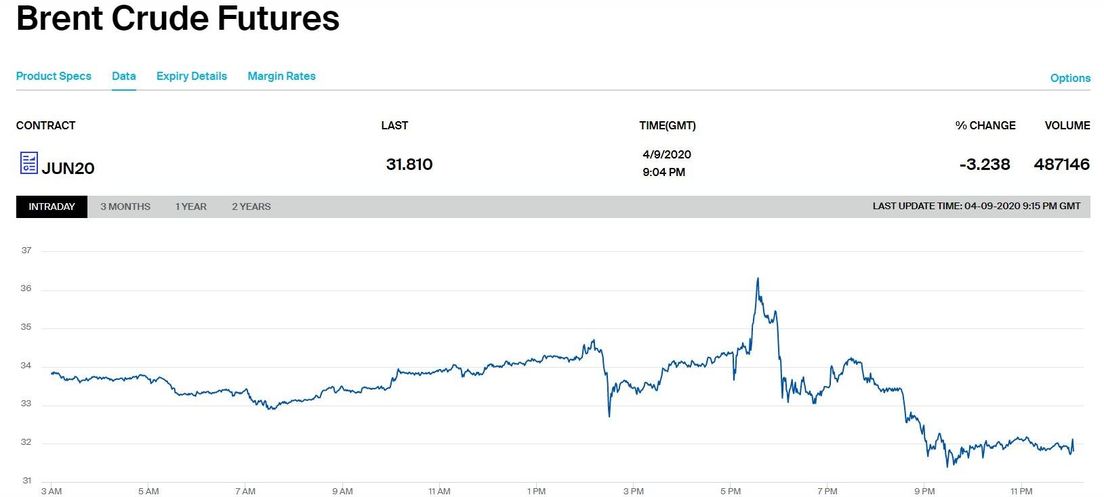
Task: Select the 3 MONTHS chart range
Action: (125, 207)
